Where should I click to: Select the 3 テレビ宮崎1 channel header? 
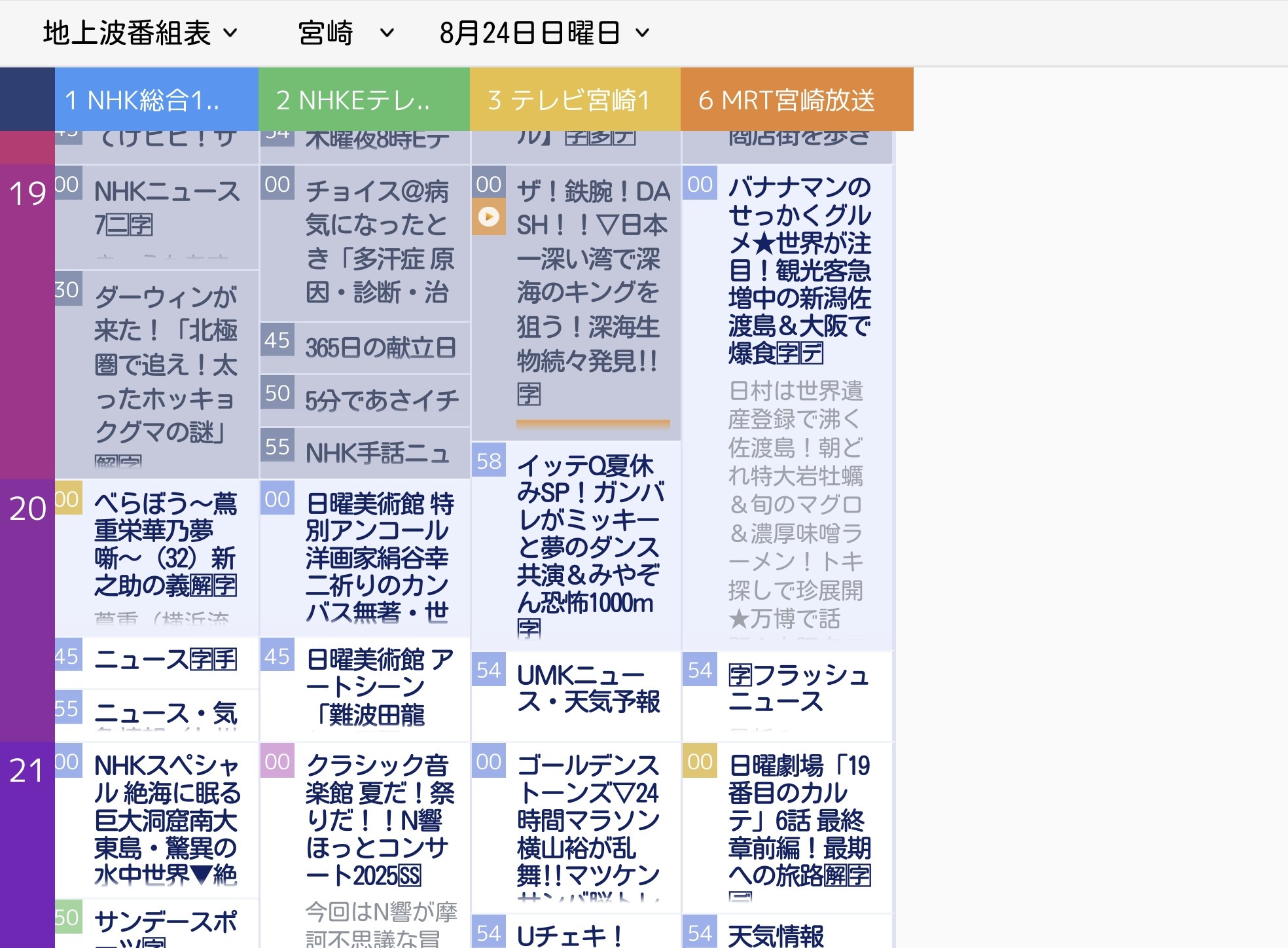(575, 100)
